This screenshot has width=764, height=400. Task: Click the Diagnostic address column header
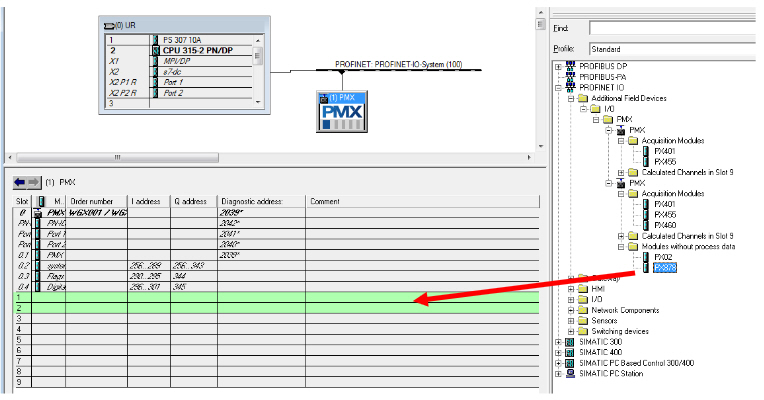click(262, 201)
